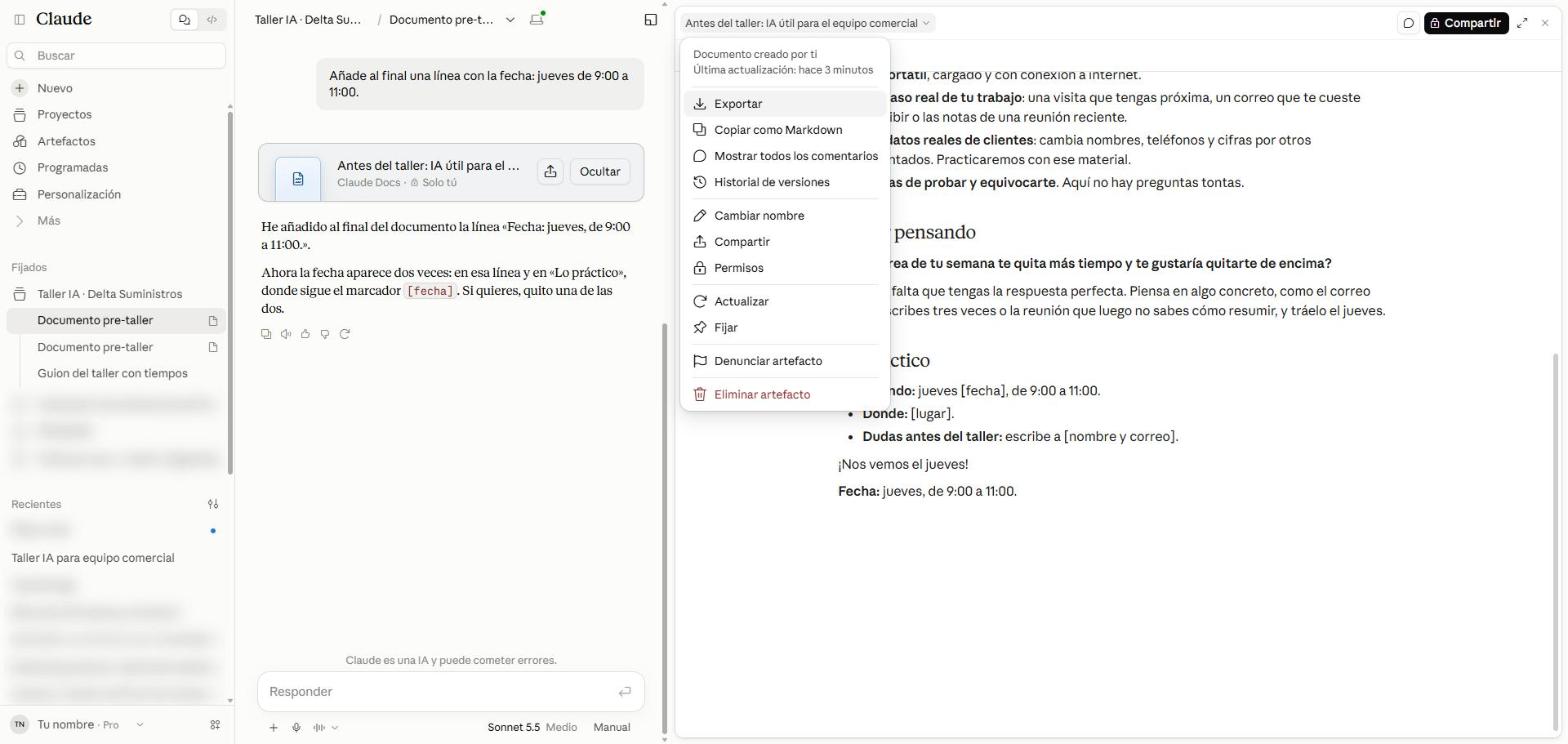This screenshot has height=744, width=1568.
Task: Click the share icon on document card
Action: pos(550,172)
